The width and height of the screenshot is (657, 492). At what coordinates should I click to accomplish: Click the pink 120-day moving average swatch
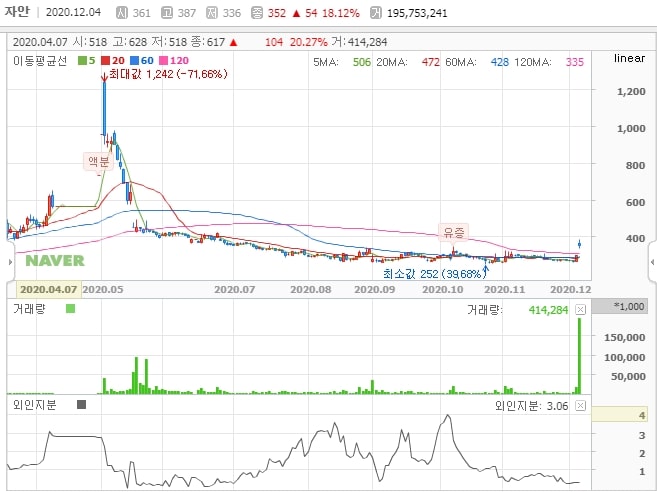pyautogui.click(x=163, y=61)
